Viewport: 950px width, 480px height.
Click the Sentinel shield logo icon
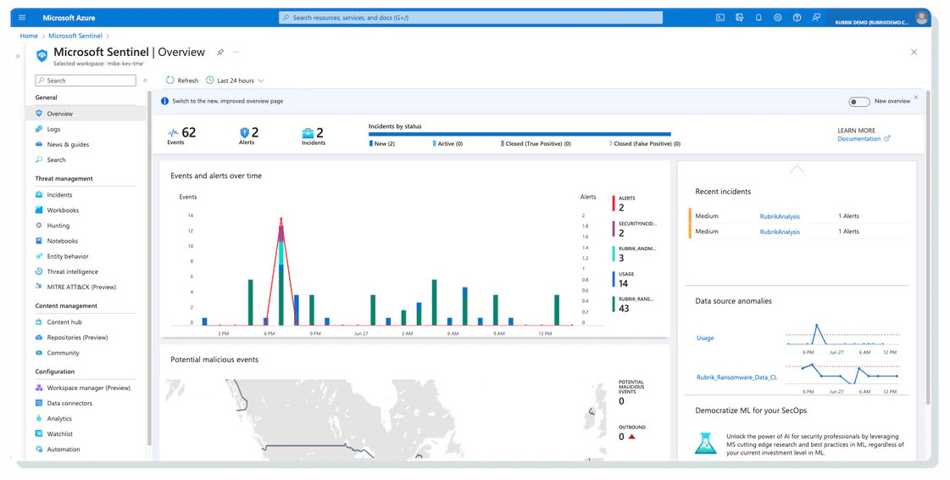[x=42, y=55]
